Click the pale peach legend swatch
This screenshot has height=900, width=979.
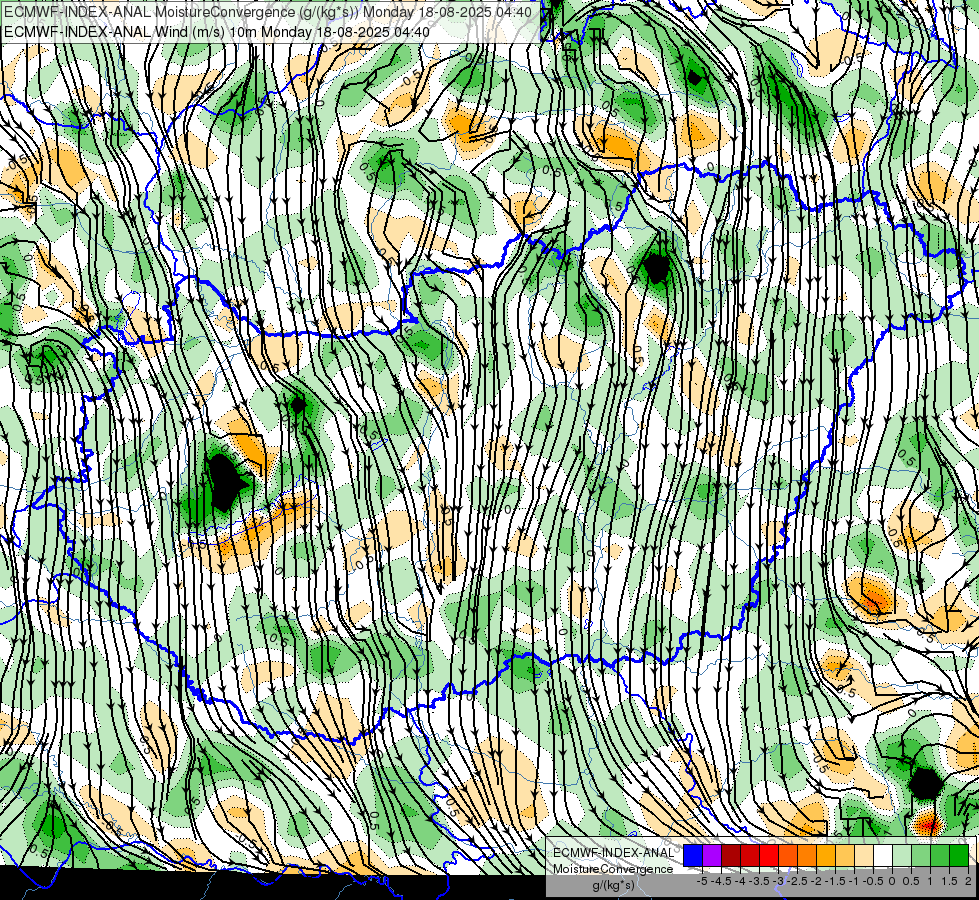864,855
